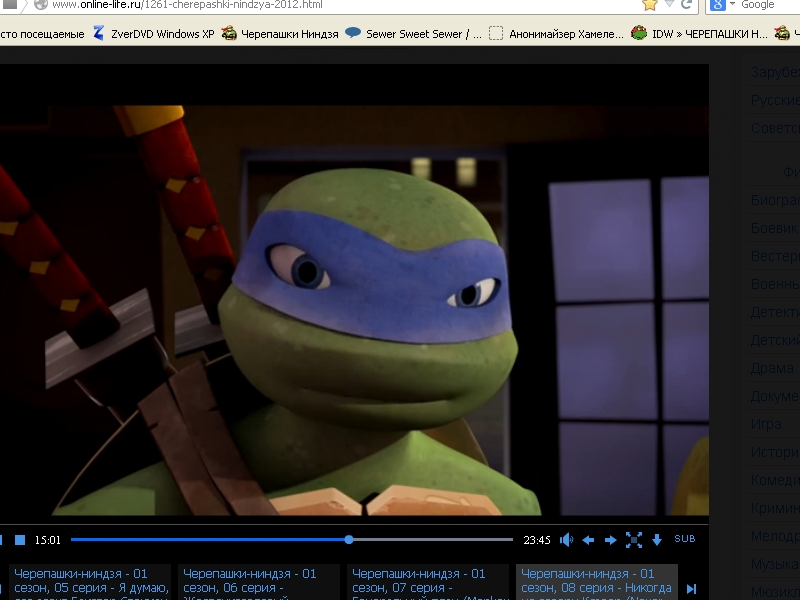Mute the player volume speaker icon
Screen dimensions: 800x600
pos(566,540)
